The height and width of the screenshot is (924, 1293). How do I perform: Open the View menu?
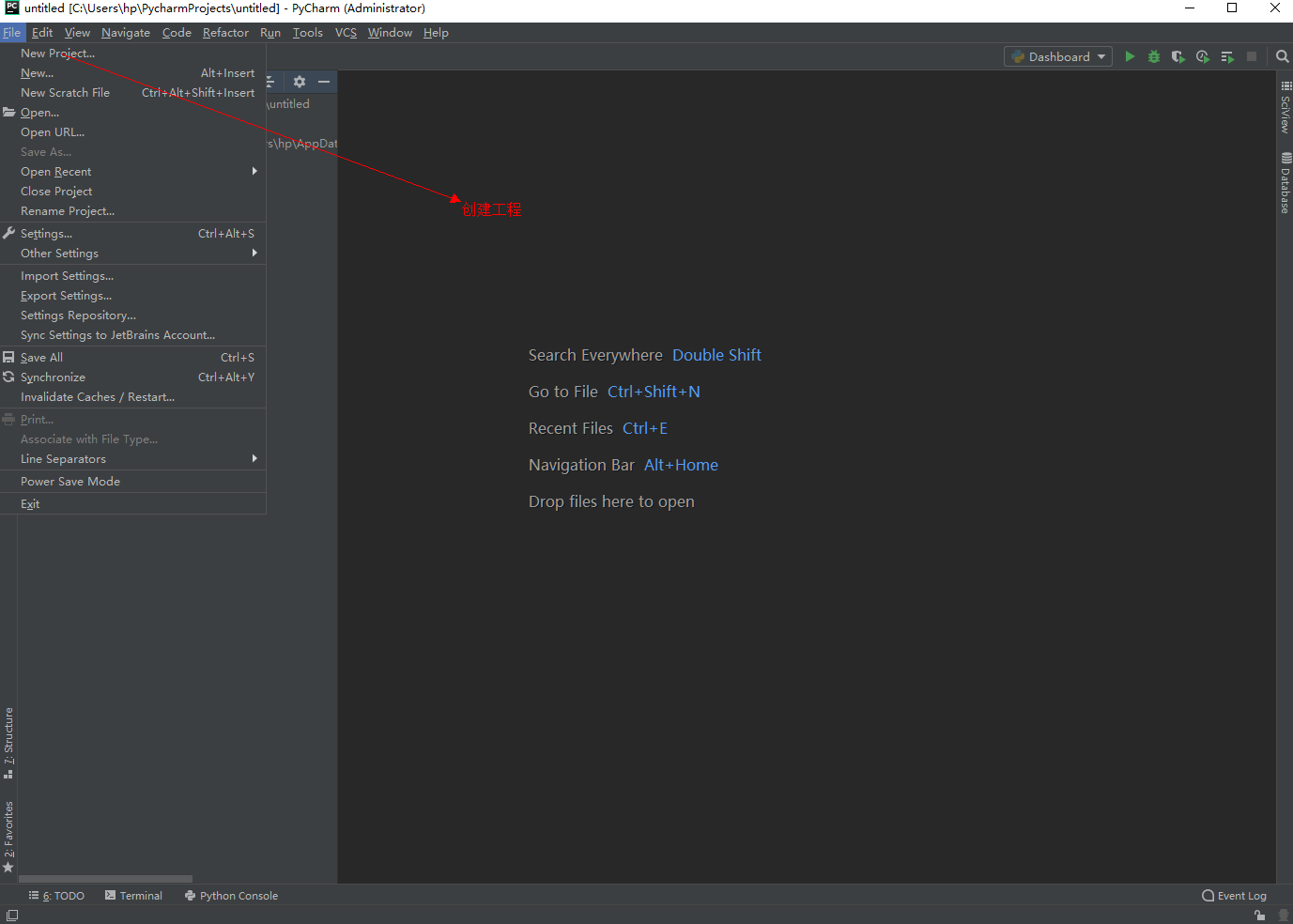click(x=77, y=33)
